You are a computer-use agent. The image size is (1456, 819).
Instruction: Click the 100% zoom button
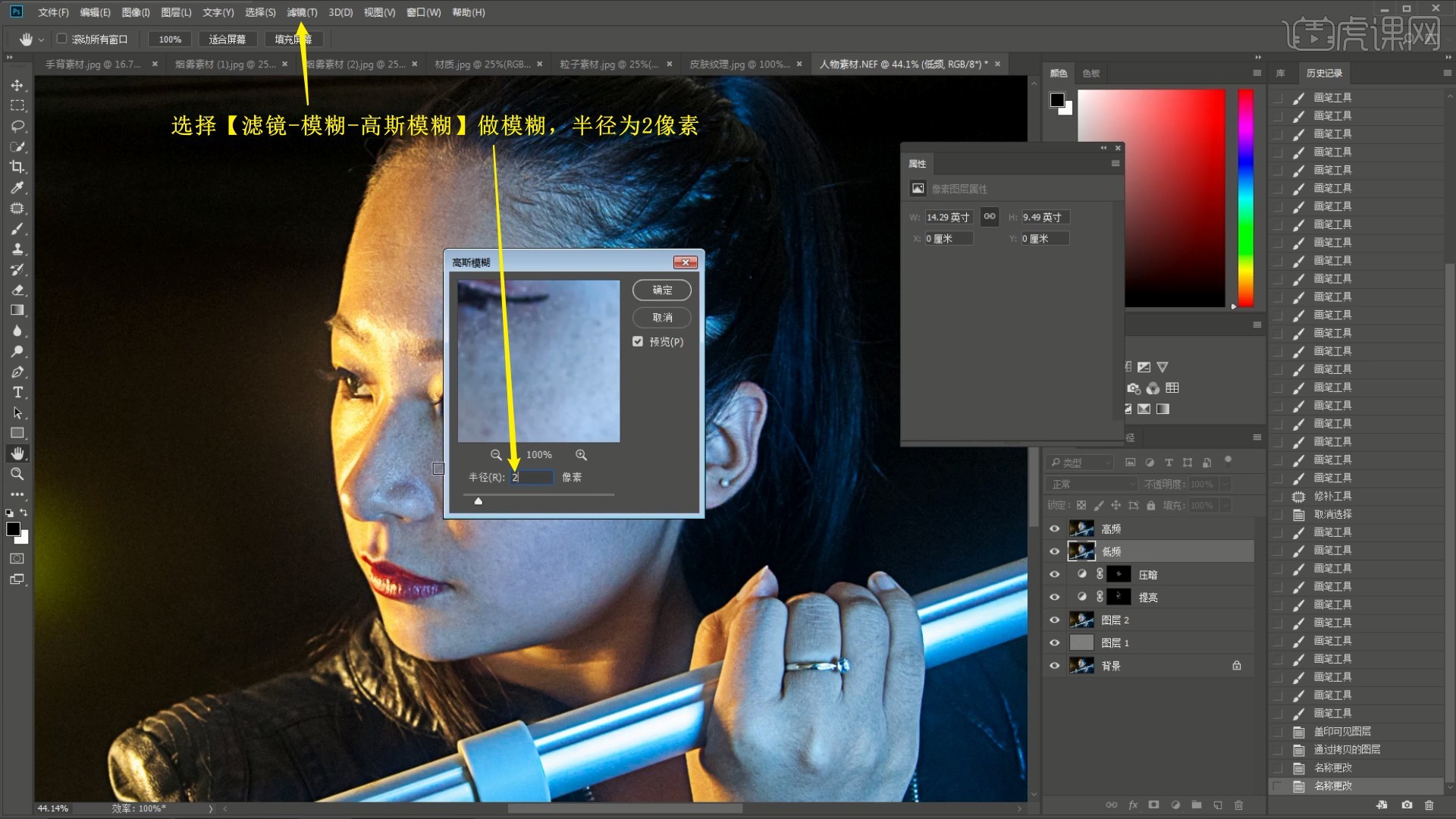click(x=170, y=39)
